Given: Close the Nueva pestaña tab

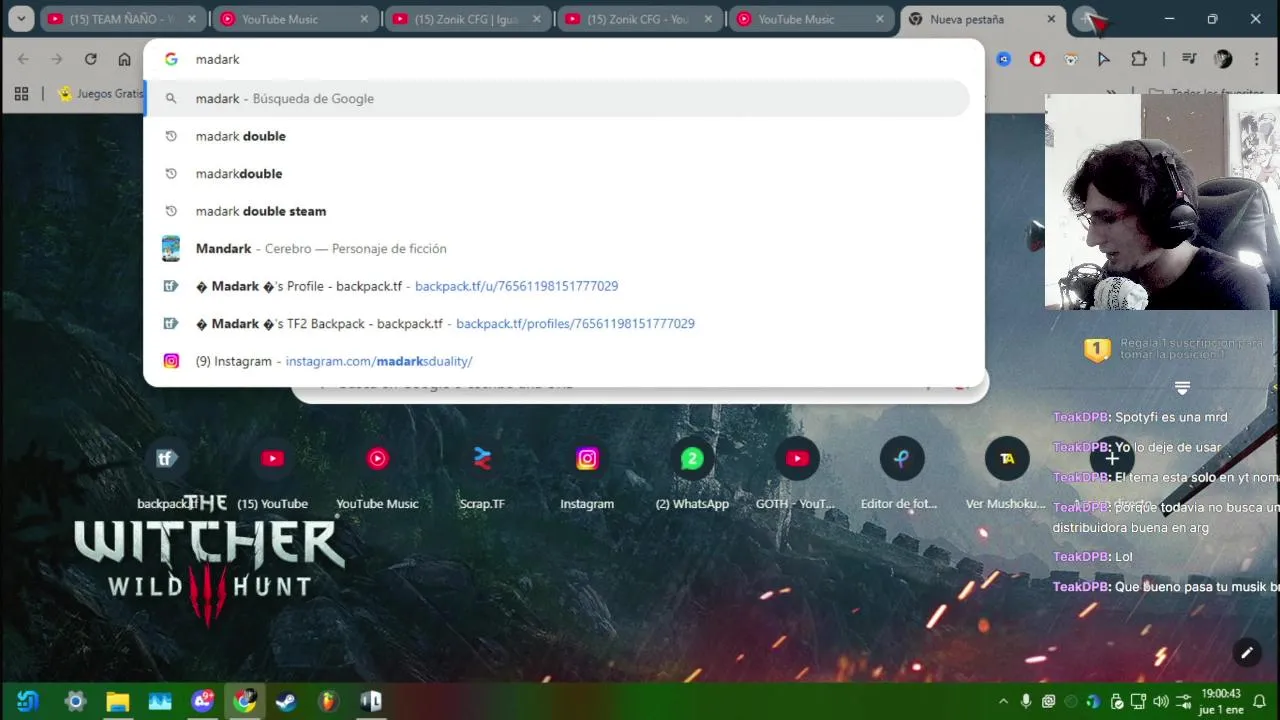Looking at the screenshot, I should coord(1051,19).
